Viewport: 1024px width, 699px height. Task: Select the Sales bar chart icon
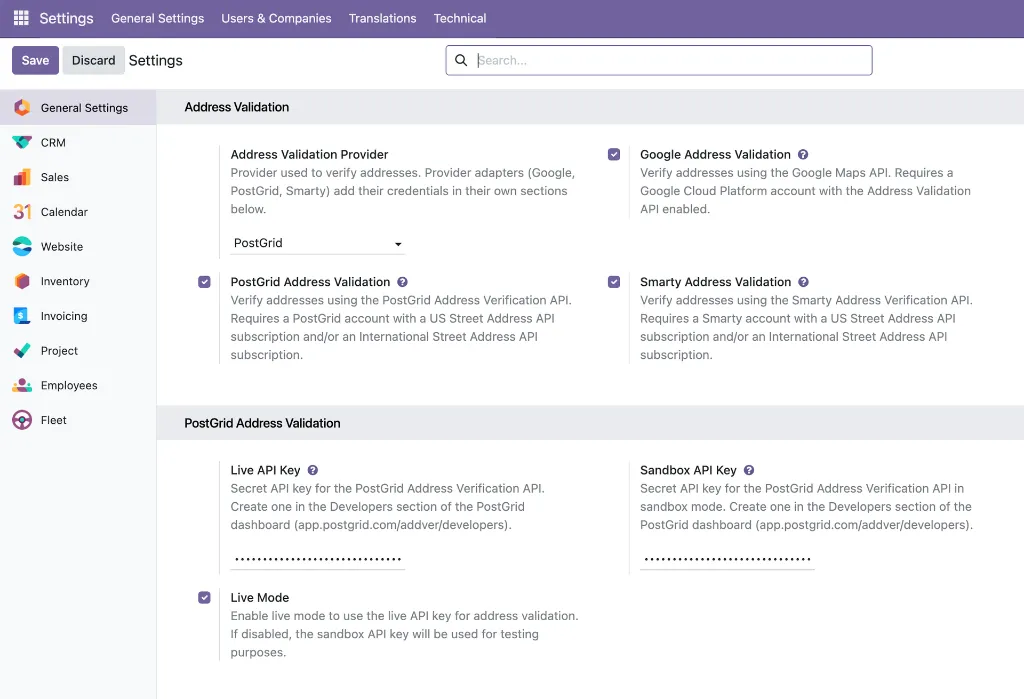point(22,177)
